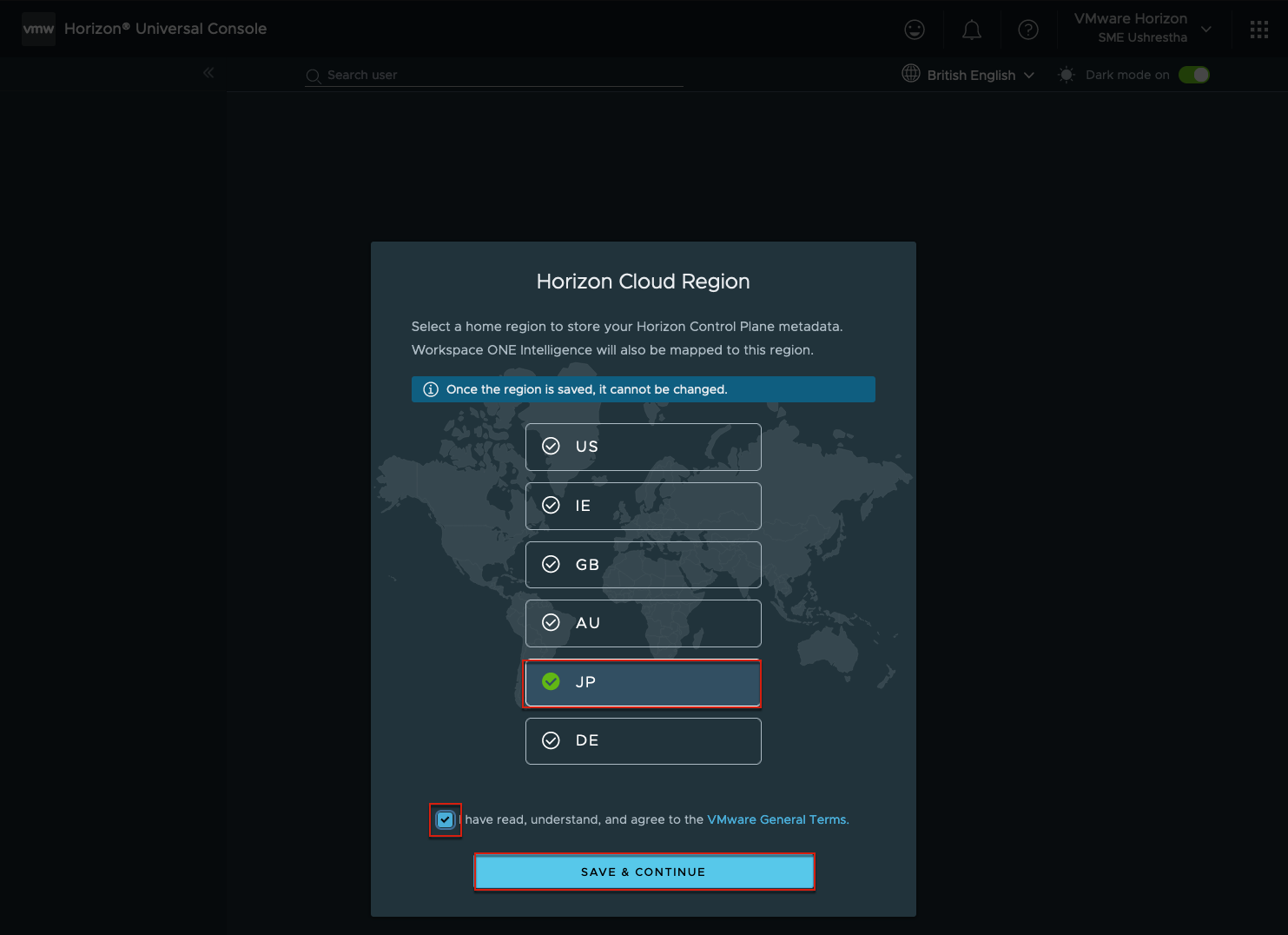Click the checkmark icon beside US
The image size is (1288, 935).
coord(551,446)
